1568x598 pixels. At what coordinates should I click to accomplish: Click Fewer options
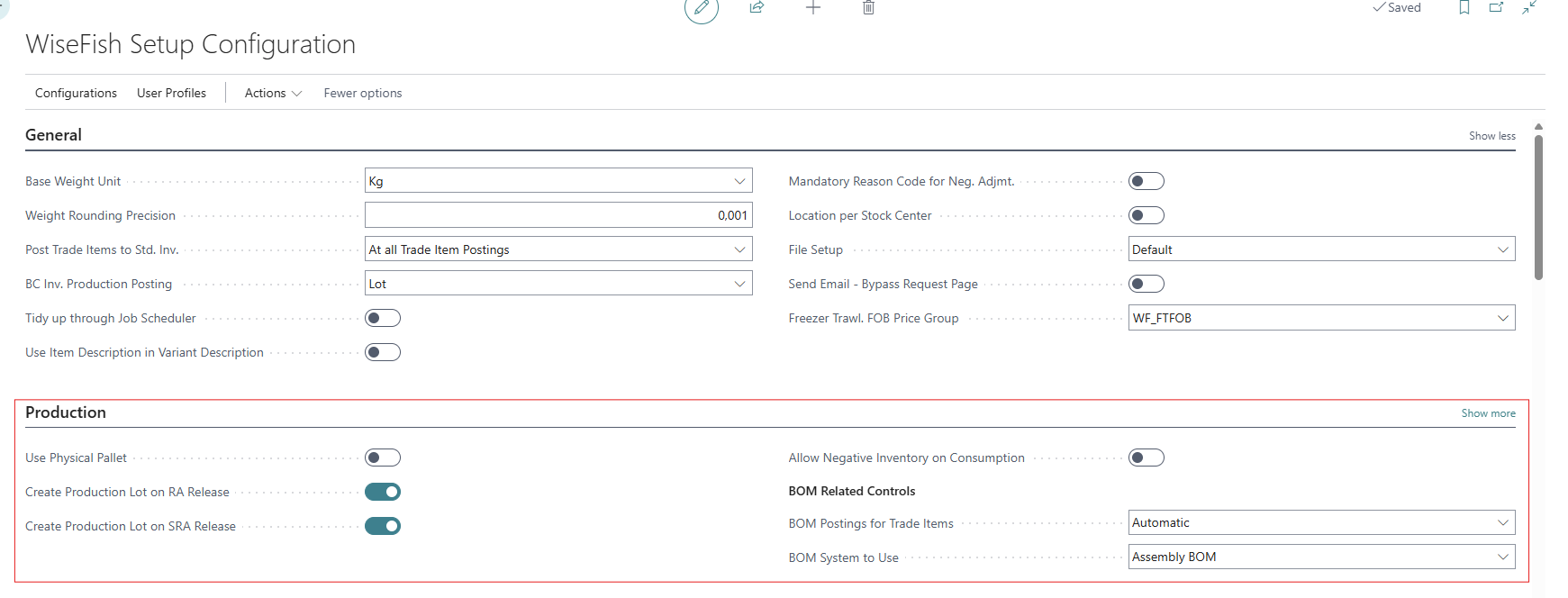click(x=363, y=93)
